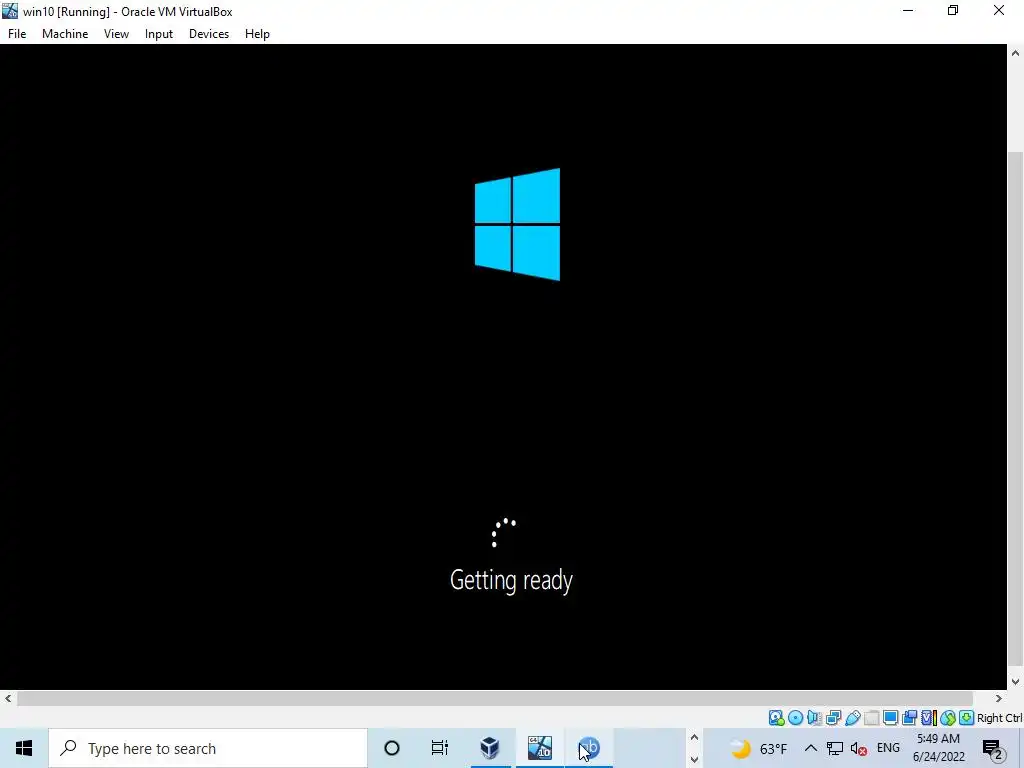Click the recording status icon

click(x=909, y=718)
